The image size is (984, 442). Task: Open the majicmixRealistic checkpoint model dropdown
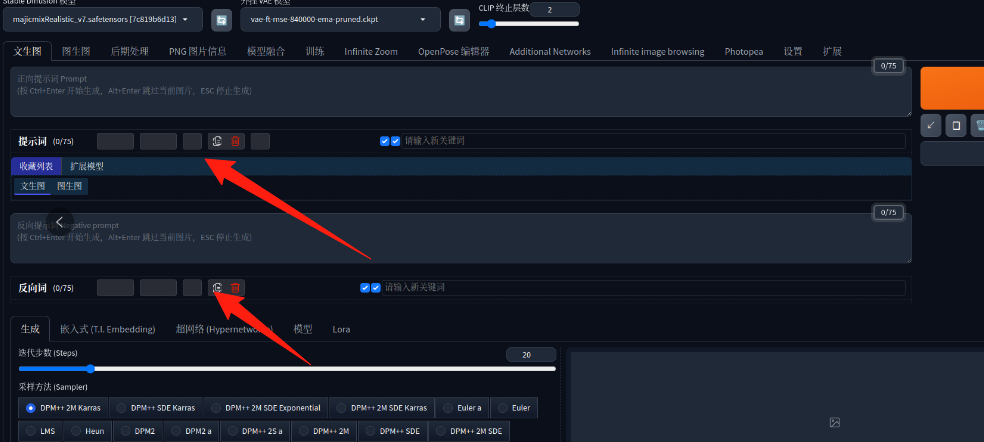click(x=102, y=19)
